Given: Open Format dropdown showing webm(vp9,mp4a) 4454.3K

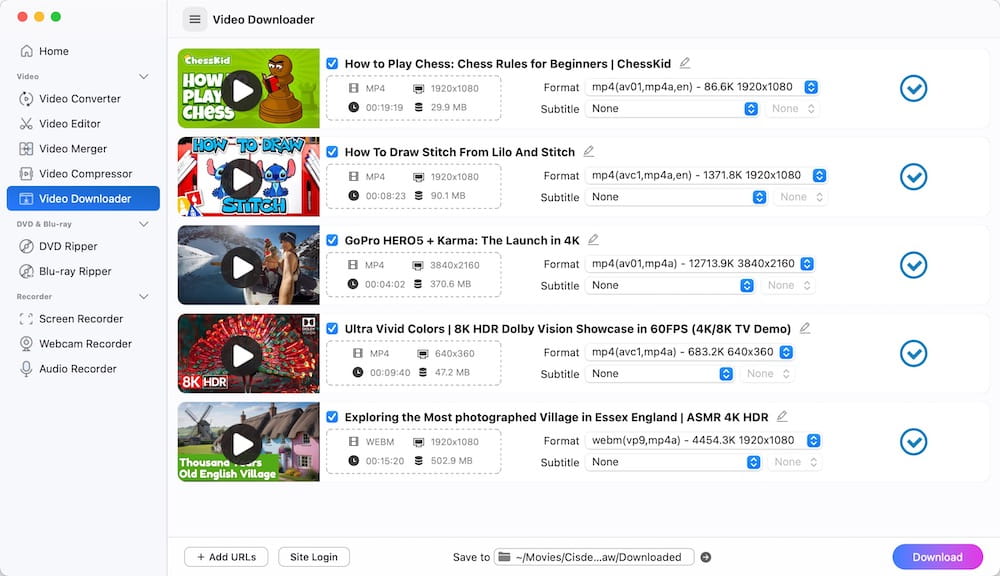Looking at the screenshot, I should [x=703, y=440].
